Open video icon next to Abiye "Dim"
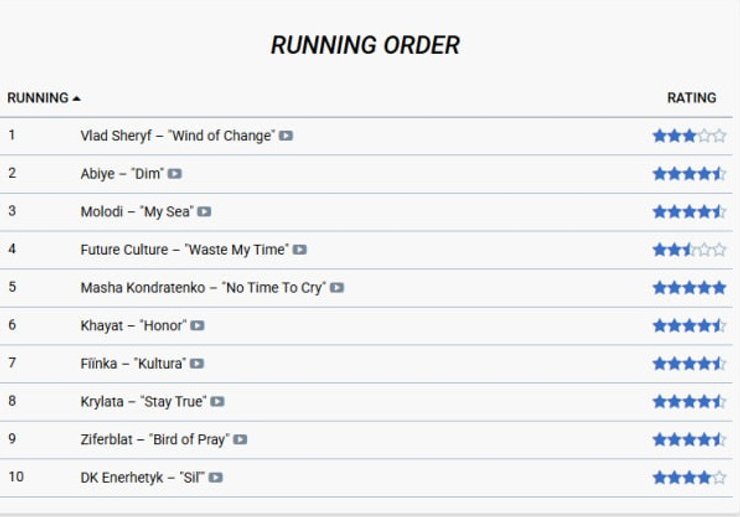The height and width of the screenshot is (517, 740). click(x=175, y=174)
